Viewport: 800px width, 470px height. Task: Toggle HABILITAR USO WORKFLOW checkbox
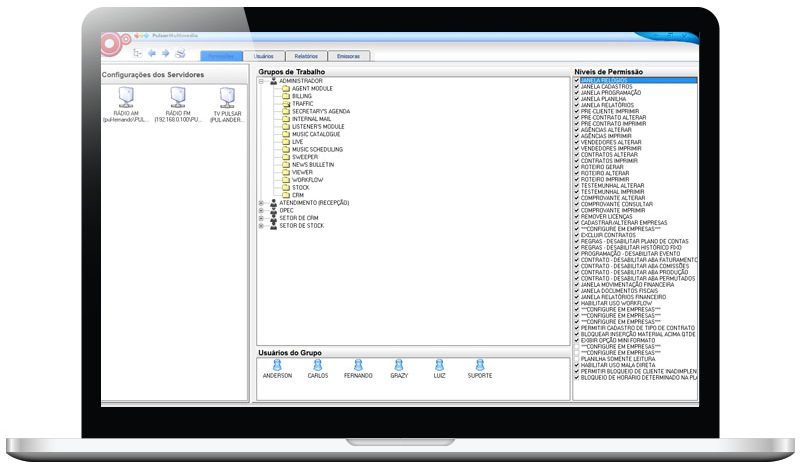[x=576, y=302]
